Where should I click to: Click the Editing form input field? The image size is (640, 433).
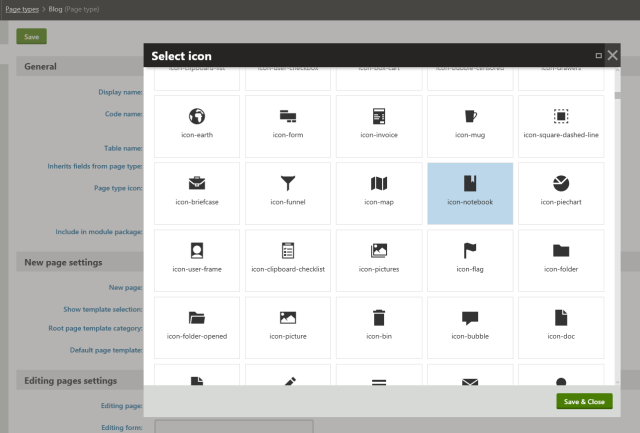[234, 426]
